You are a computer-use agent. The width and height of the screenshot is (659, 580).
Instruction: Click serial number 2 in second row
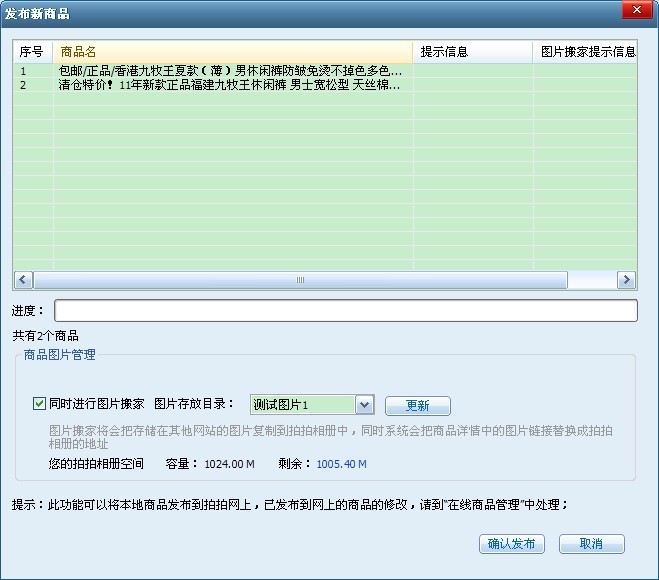(x=24, y=85)
